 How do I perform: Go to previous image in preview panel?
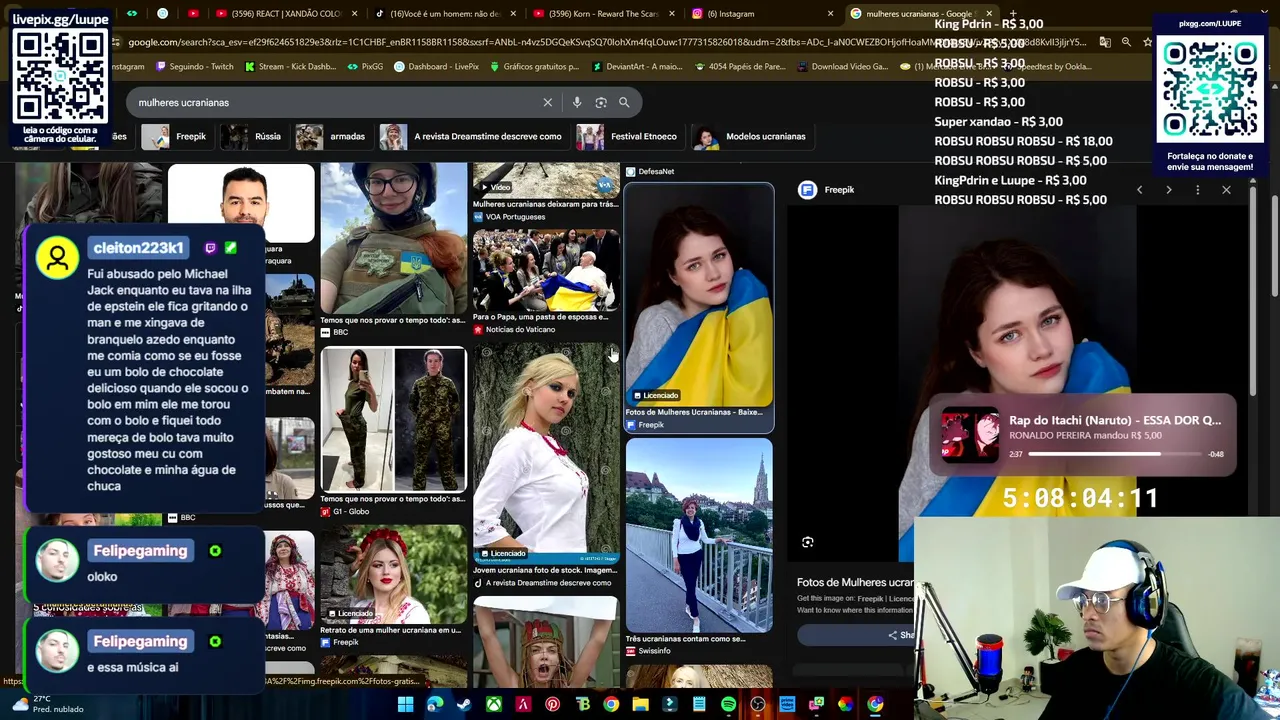click(x=1139, y=190)
